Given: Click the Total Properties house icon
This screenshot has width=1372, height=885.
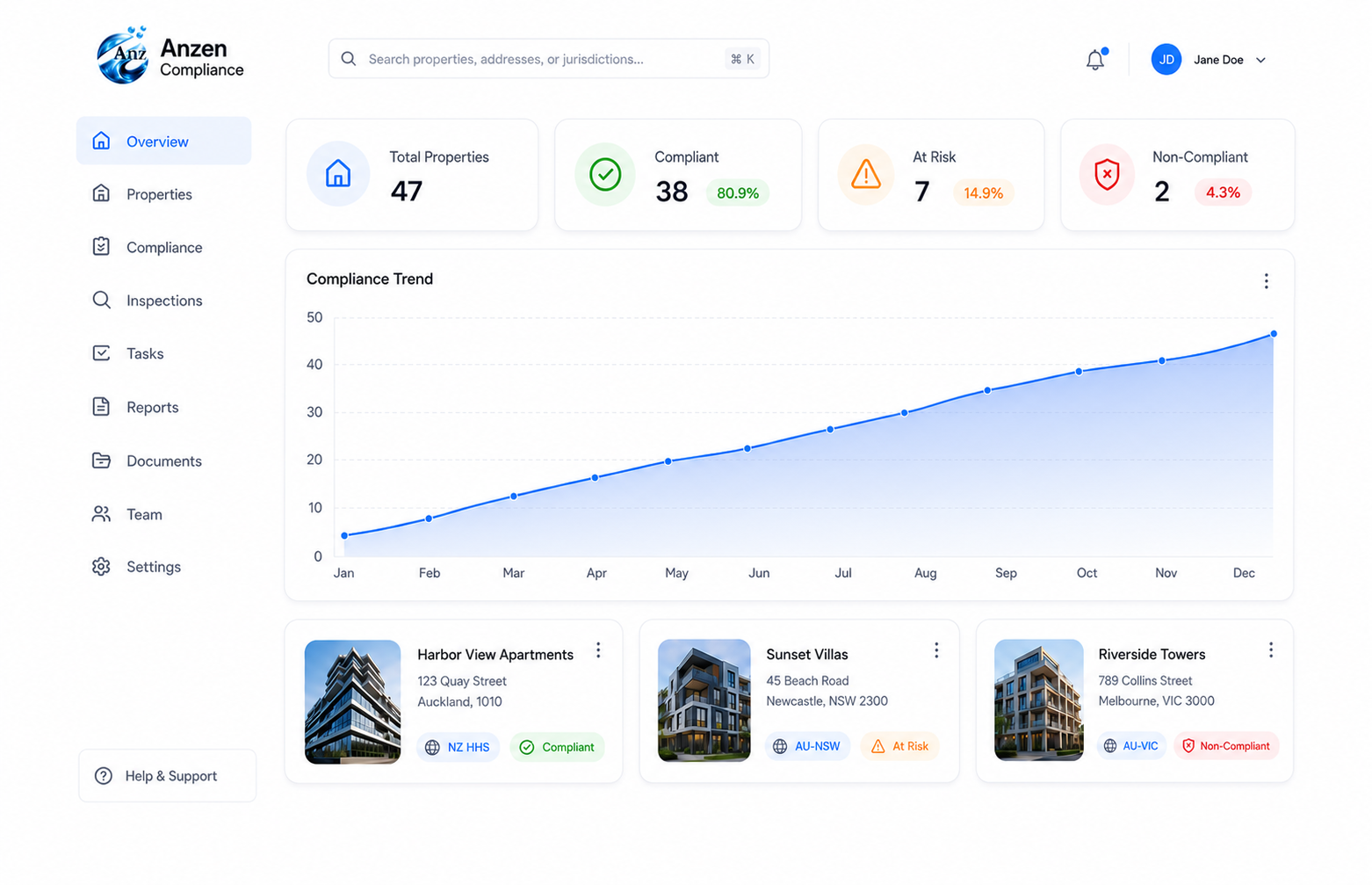Looking at the screenshot, I should pyautogui.click(x=338, y=174).
